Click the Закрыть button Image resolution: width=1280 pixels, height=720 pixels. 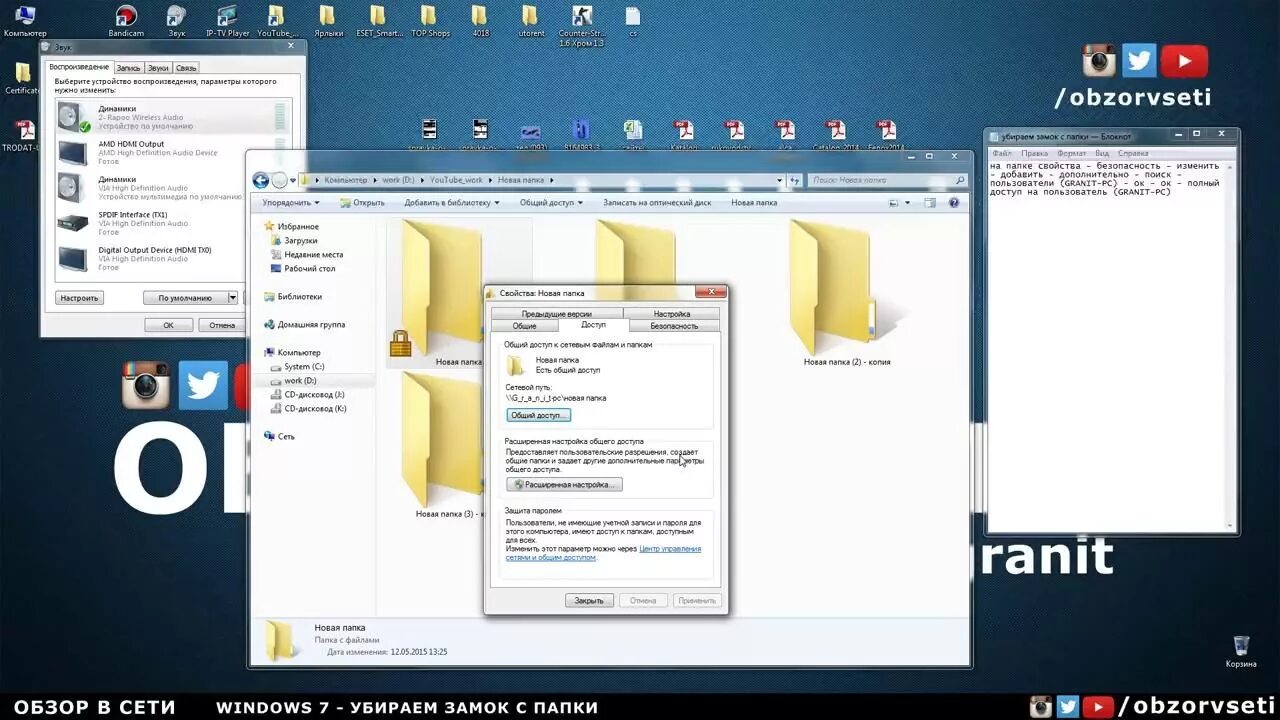(589, 600)
